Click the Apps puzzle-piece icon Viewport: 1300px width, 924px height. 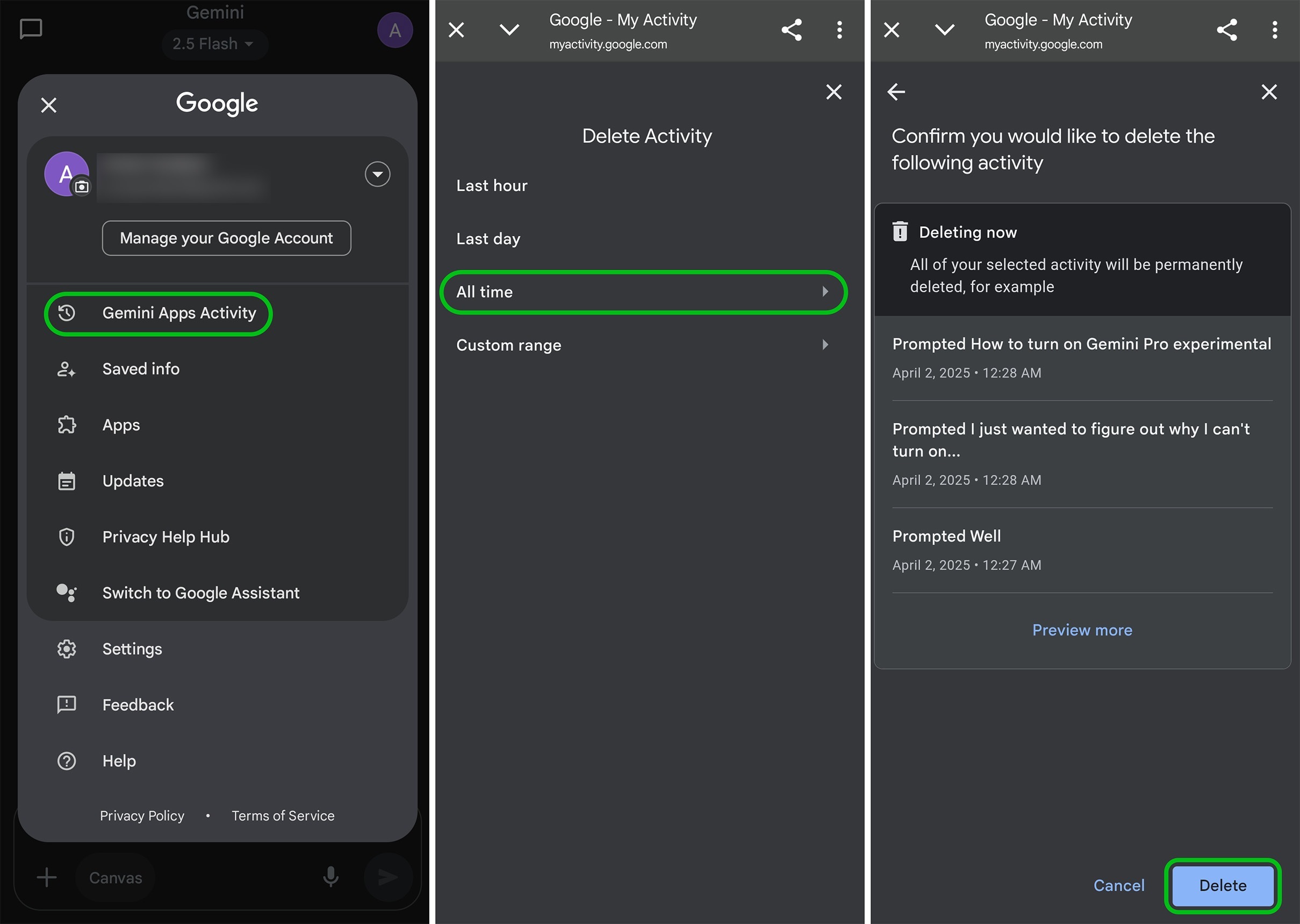click(67, 424)
